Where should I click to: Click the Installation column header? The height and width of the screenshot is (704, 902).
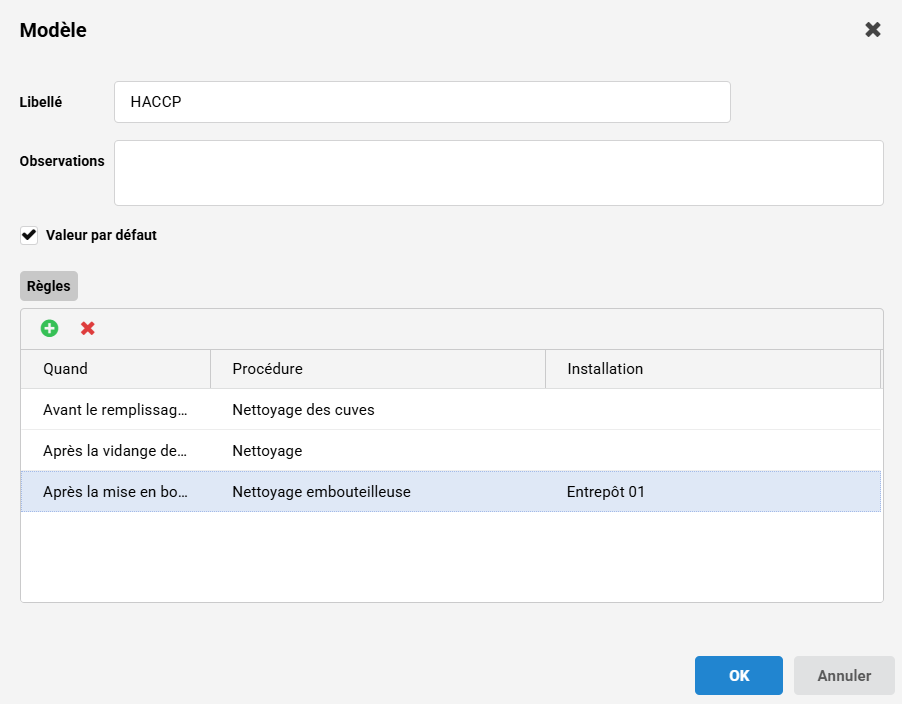[712, 369]
